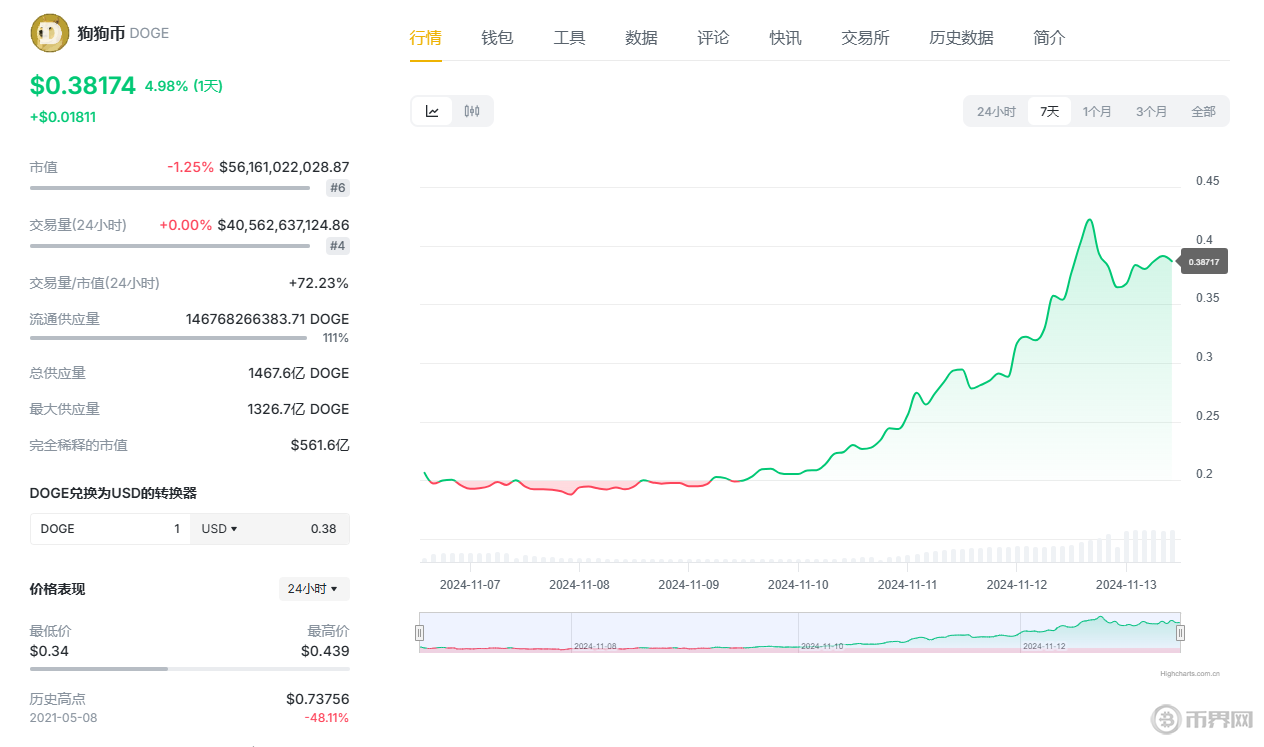
Task: Open the USD currency dropdown
Action: (219, 529)
